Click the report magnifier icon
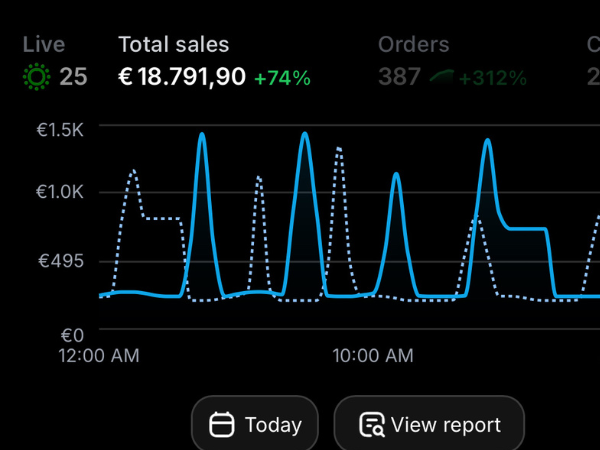The height and width of the screenshot is (450, 600). tap(372, 424)
